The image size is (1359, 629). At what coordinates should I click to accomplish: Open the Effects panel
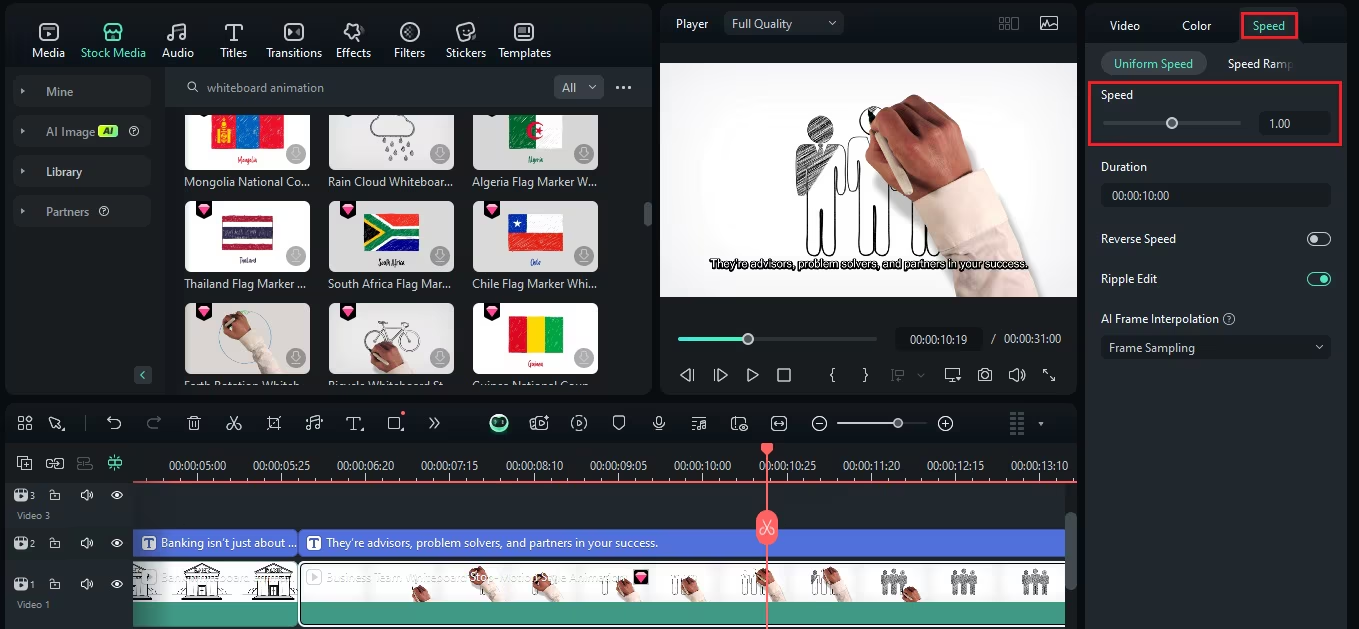coord(353,38)
